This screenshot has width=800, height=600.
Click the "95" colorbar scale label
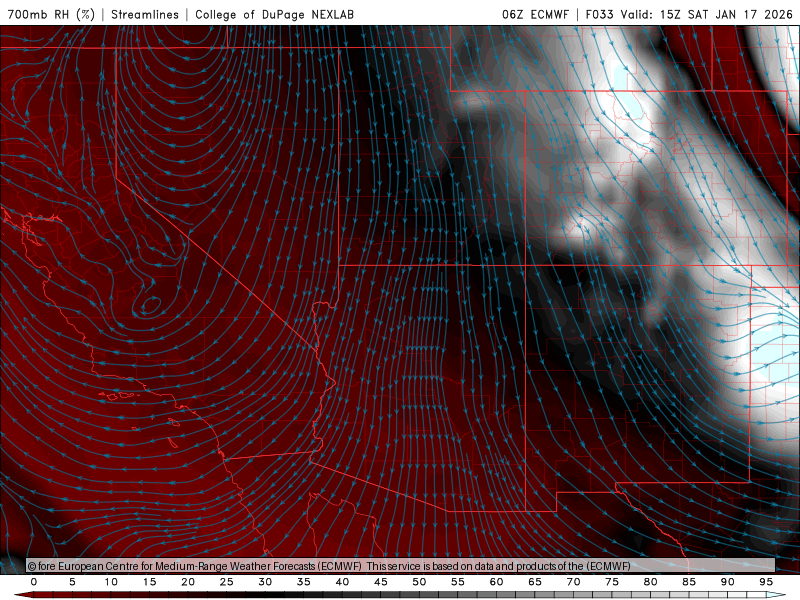pyautogui.click(x=766, y=582)
